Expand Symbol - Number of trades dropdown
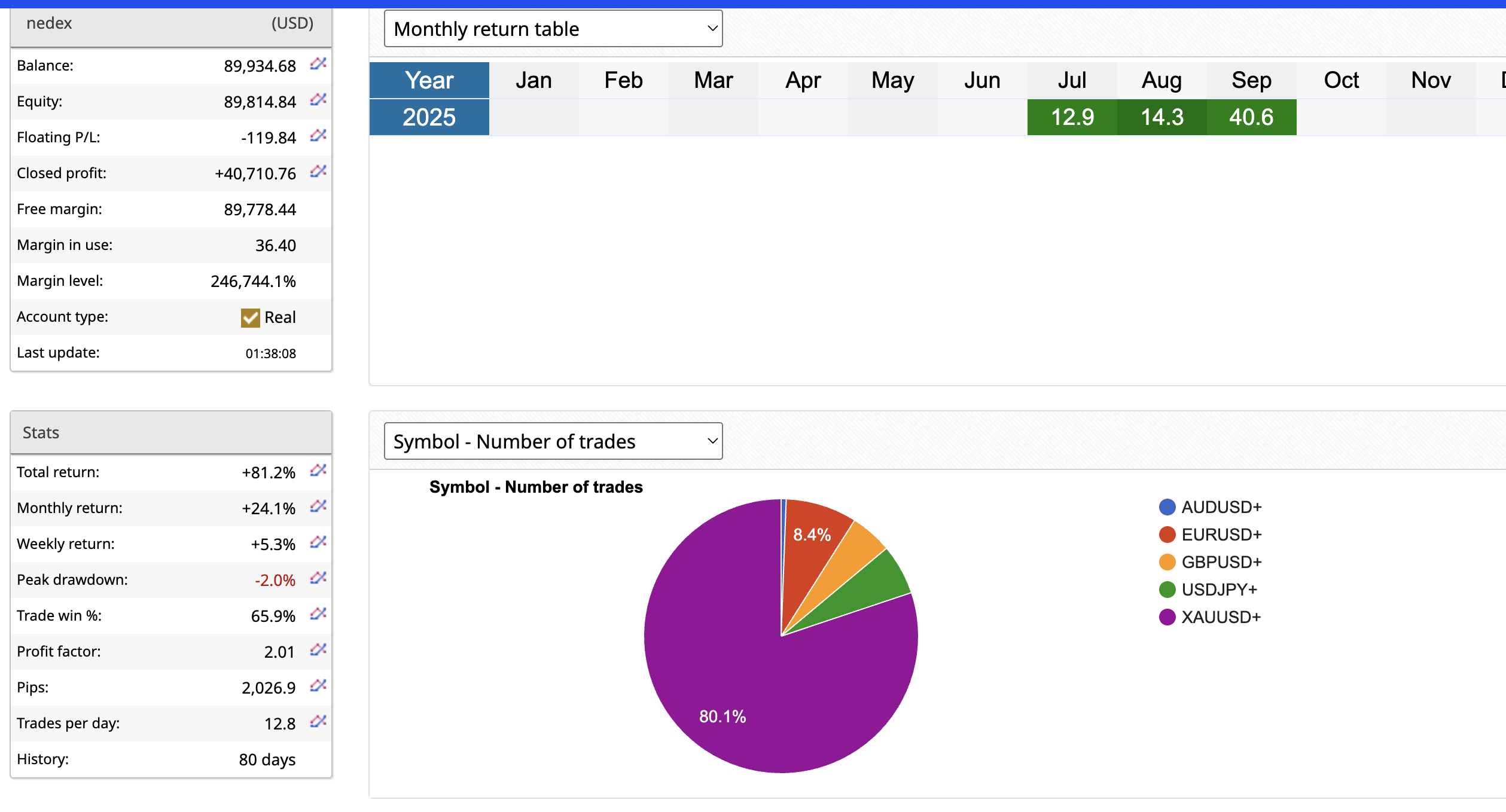Image resolution: width=1506 pixels, height=812 pixels. (x=553, y=441)
